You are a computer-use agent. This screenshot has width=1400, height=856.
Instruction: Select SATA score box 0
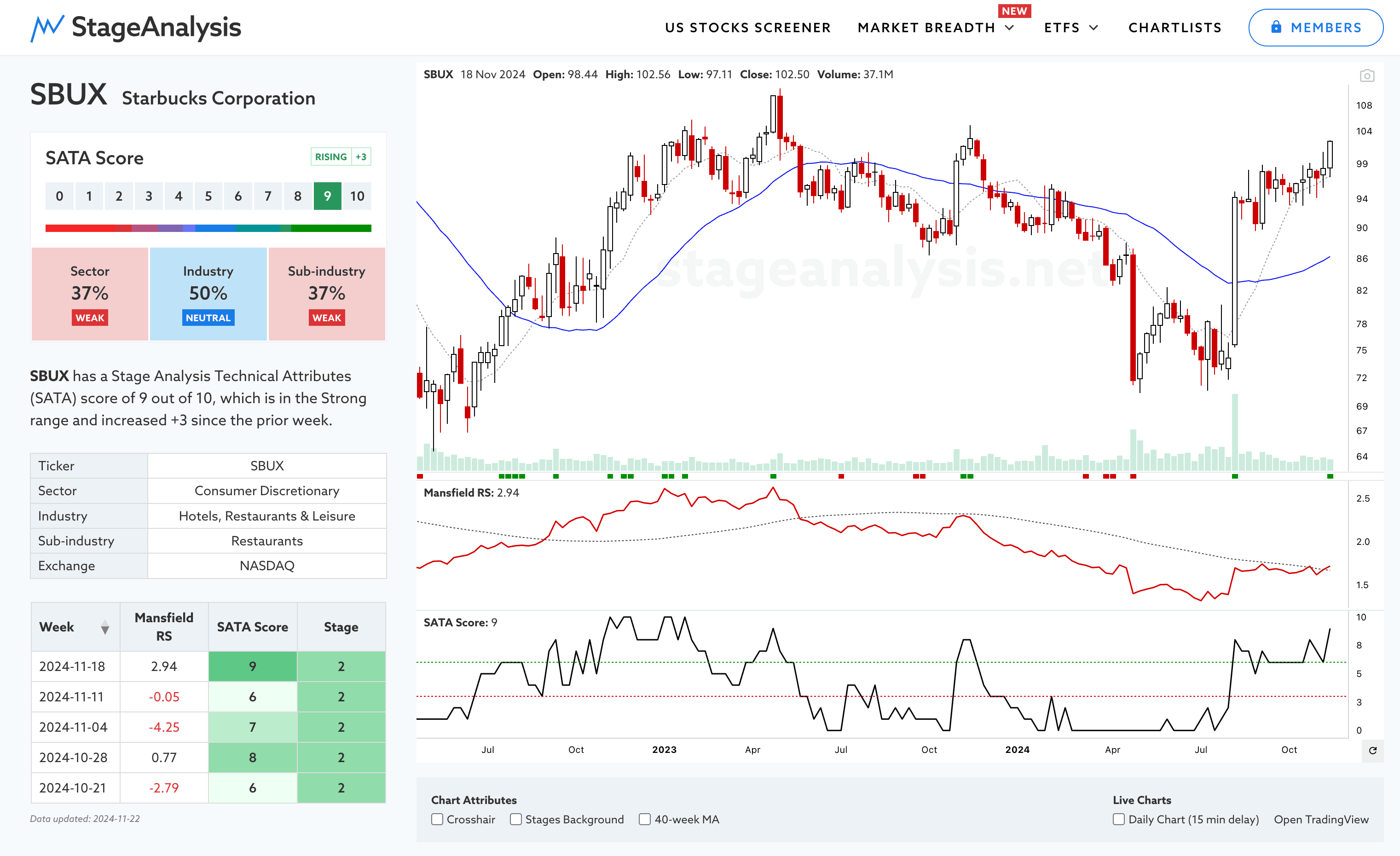[59, 196]
